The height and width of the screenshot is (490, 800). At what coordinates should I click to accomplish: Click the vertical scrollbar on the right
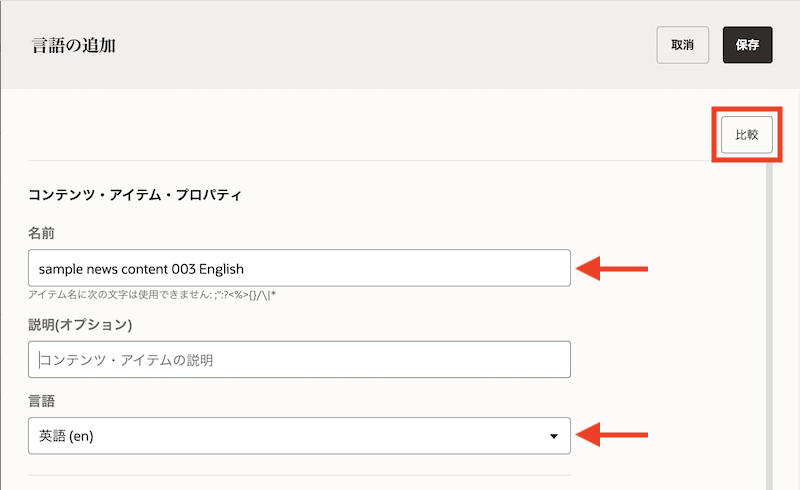[x=769, y=320]
